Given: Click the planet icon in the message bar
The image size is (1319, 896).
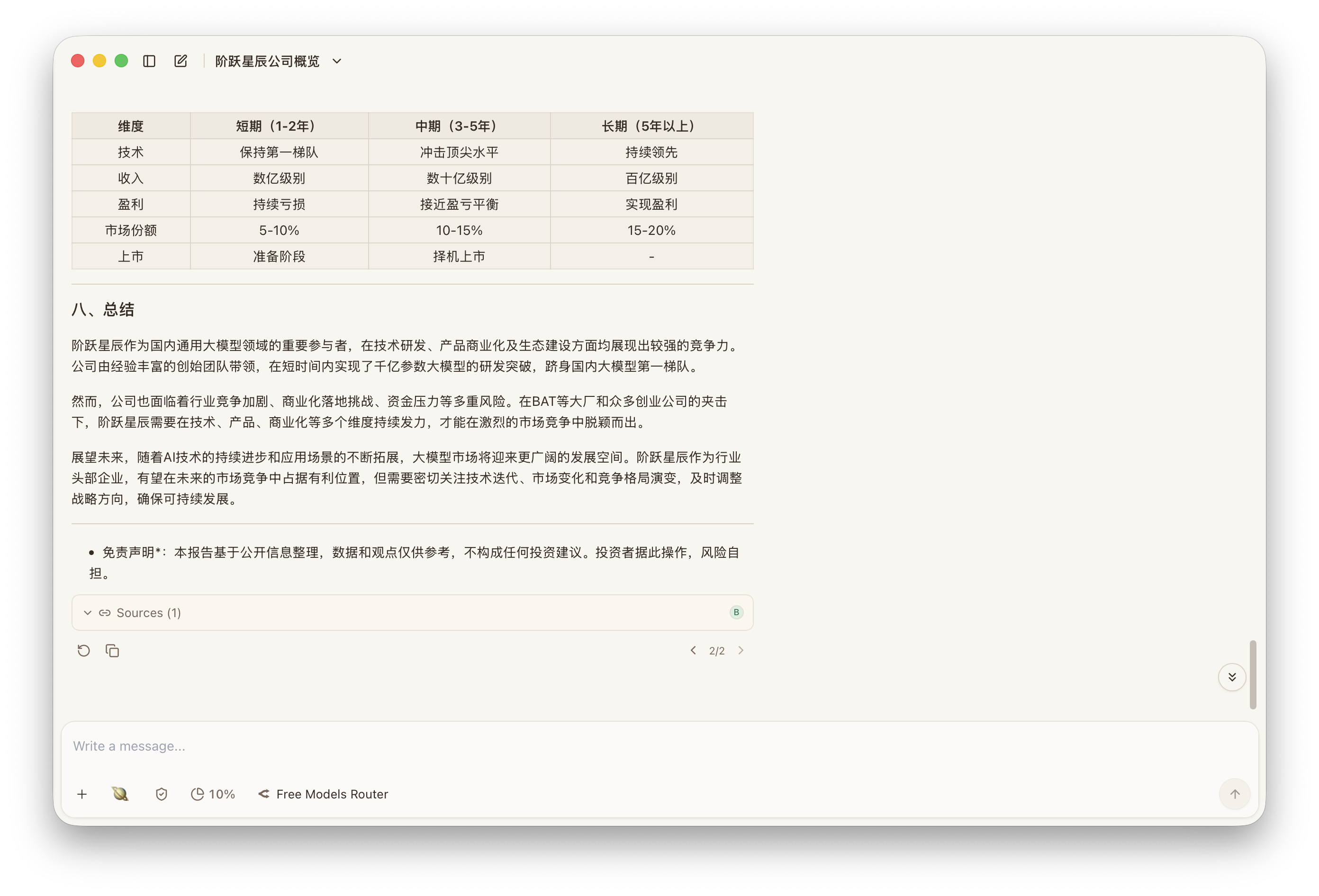Looking at the screenshot, I should 120,794.
